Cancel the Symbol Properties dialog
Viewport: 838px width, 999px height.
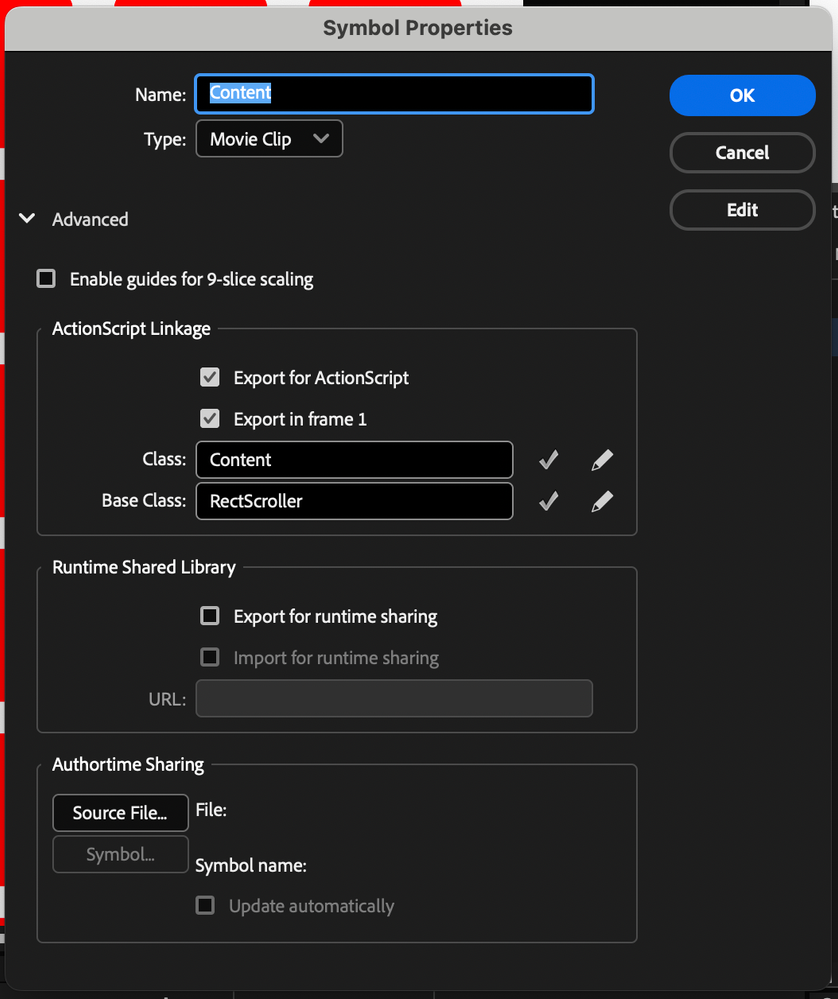(x=742, y=153)
